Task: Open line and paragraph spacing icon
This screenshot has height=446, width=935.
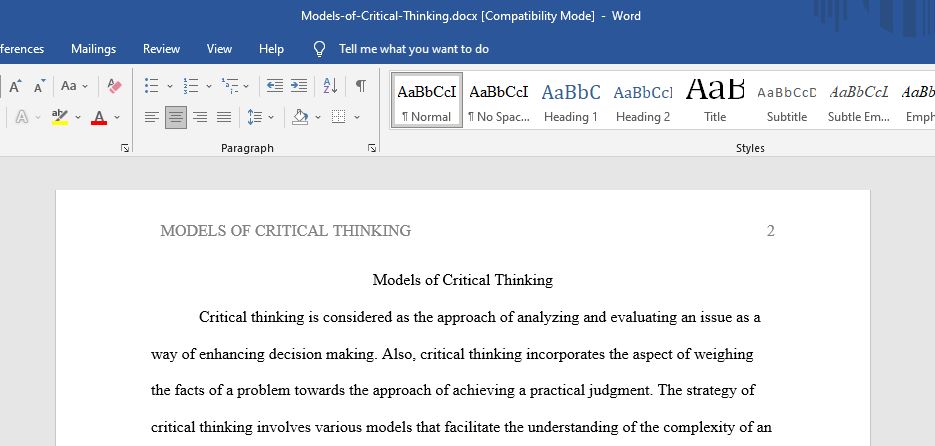Action: point(255,117)
